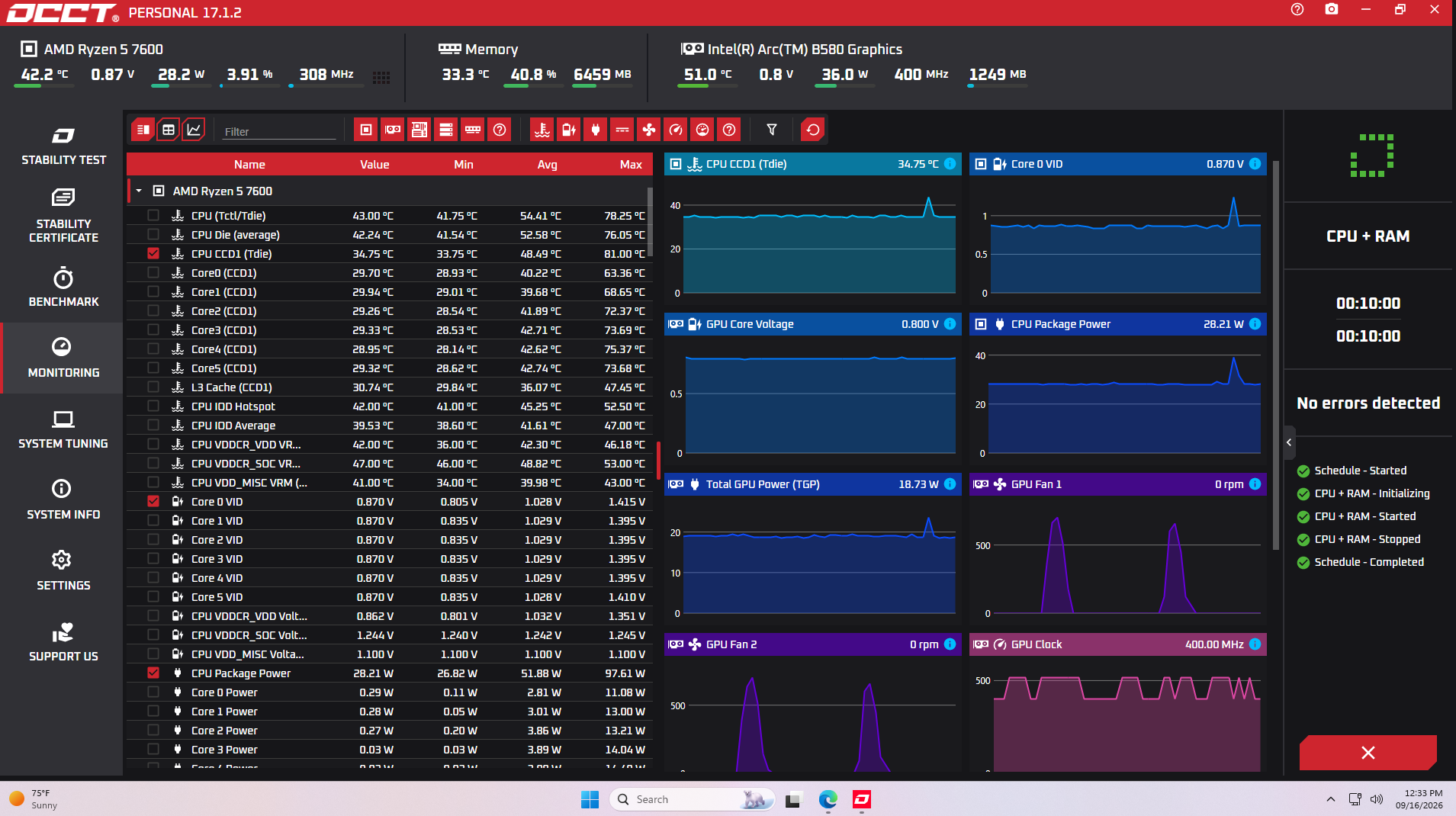Image resolution: width=1456 pixels, height=816 pixels.
Task: Toggle the motherboard sensor filter icon
Action: click(419, 130)
